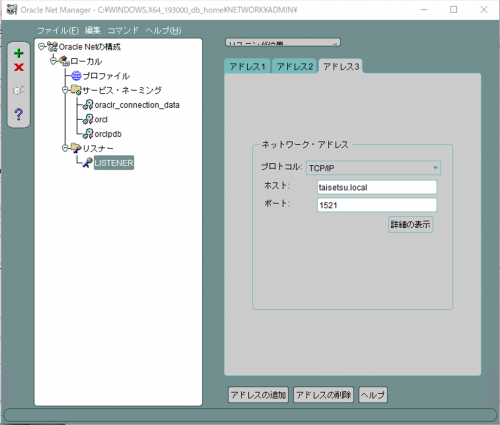Click the プロファイル globe icon
500x425 pixels.
tap(76, 76)
